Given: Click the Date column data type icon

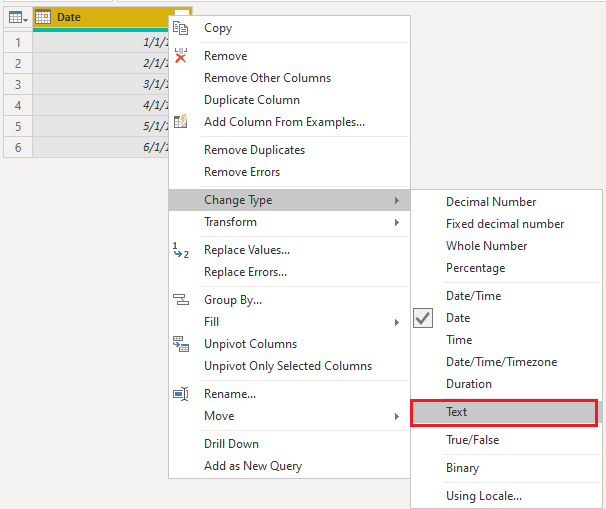Looking at the screenshot, I should 43,17.
